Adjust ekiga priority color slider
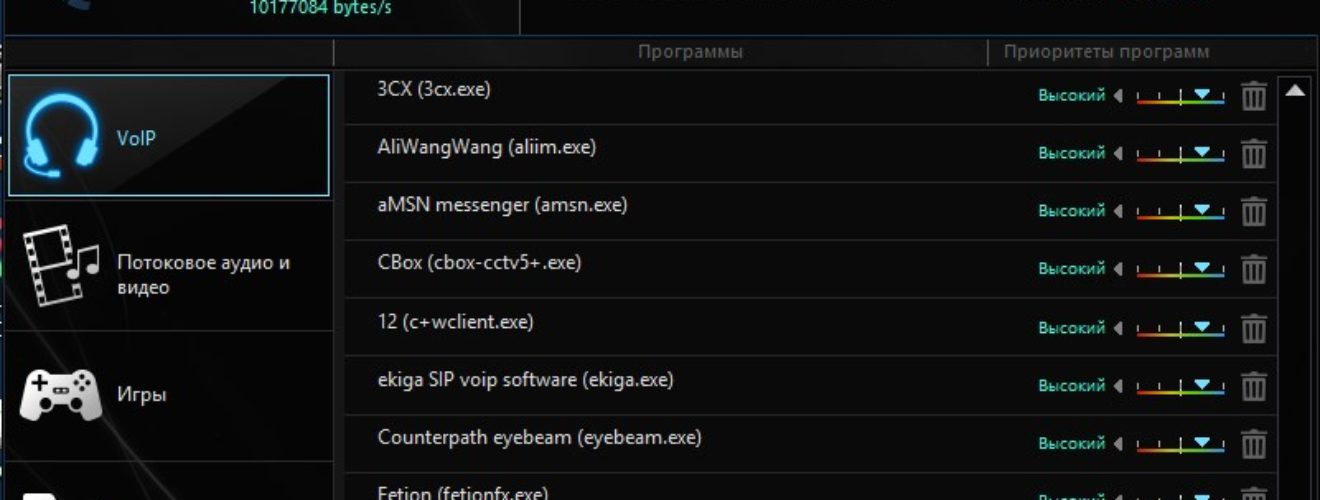Image resolution: width=1320 pixels, height=500 pixels. click(x=1180, y=386)
